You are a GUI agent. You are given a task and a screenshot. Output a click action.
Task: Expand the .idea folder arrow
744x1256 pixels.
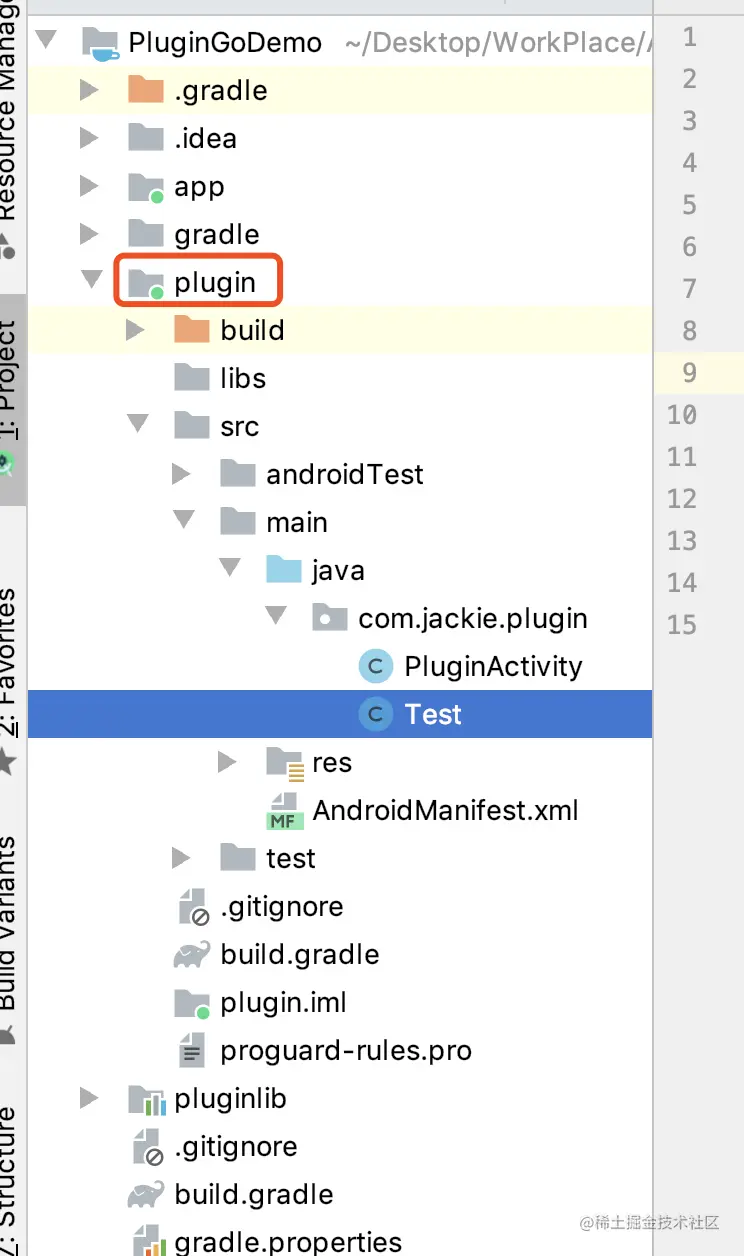point(89,138)
